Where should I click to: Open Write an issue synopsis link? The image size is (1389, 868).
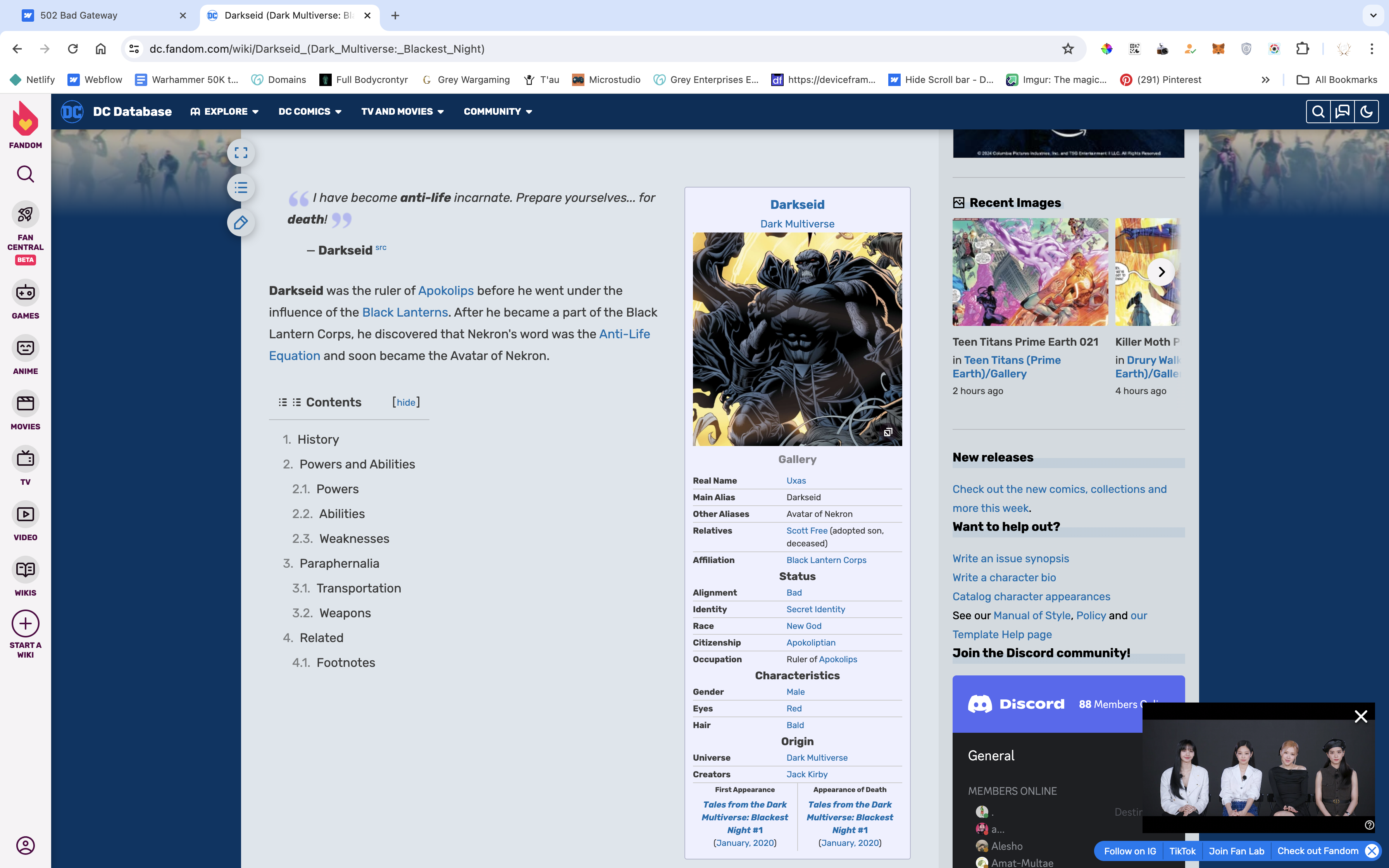tap(1010, 558)
